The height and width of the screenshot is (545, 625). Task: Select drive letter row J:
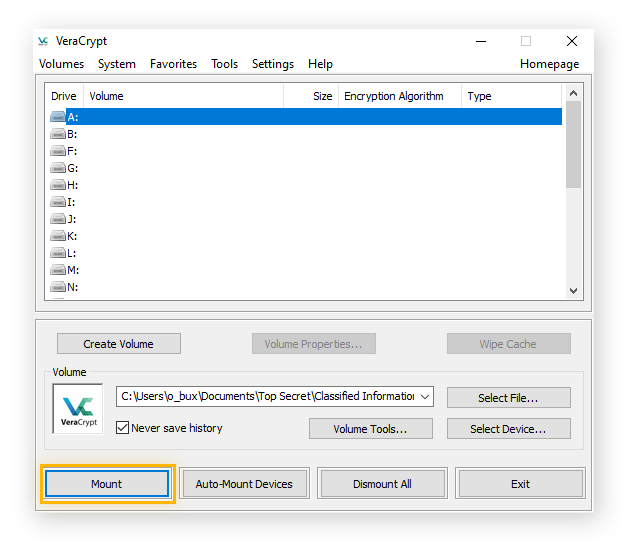coord(306,219)
